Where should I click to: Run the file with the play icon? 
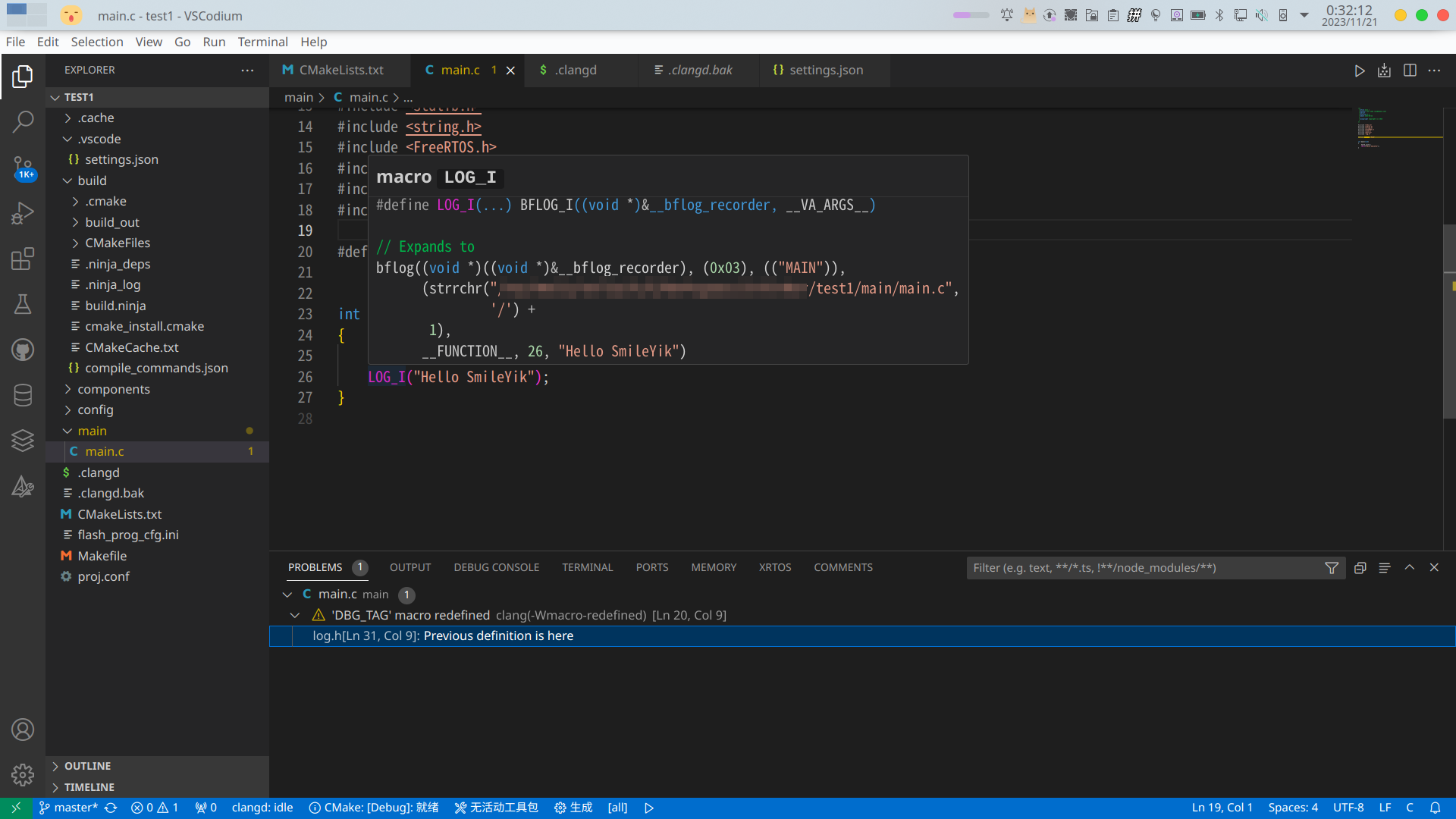pos(1360,71)
